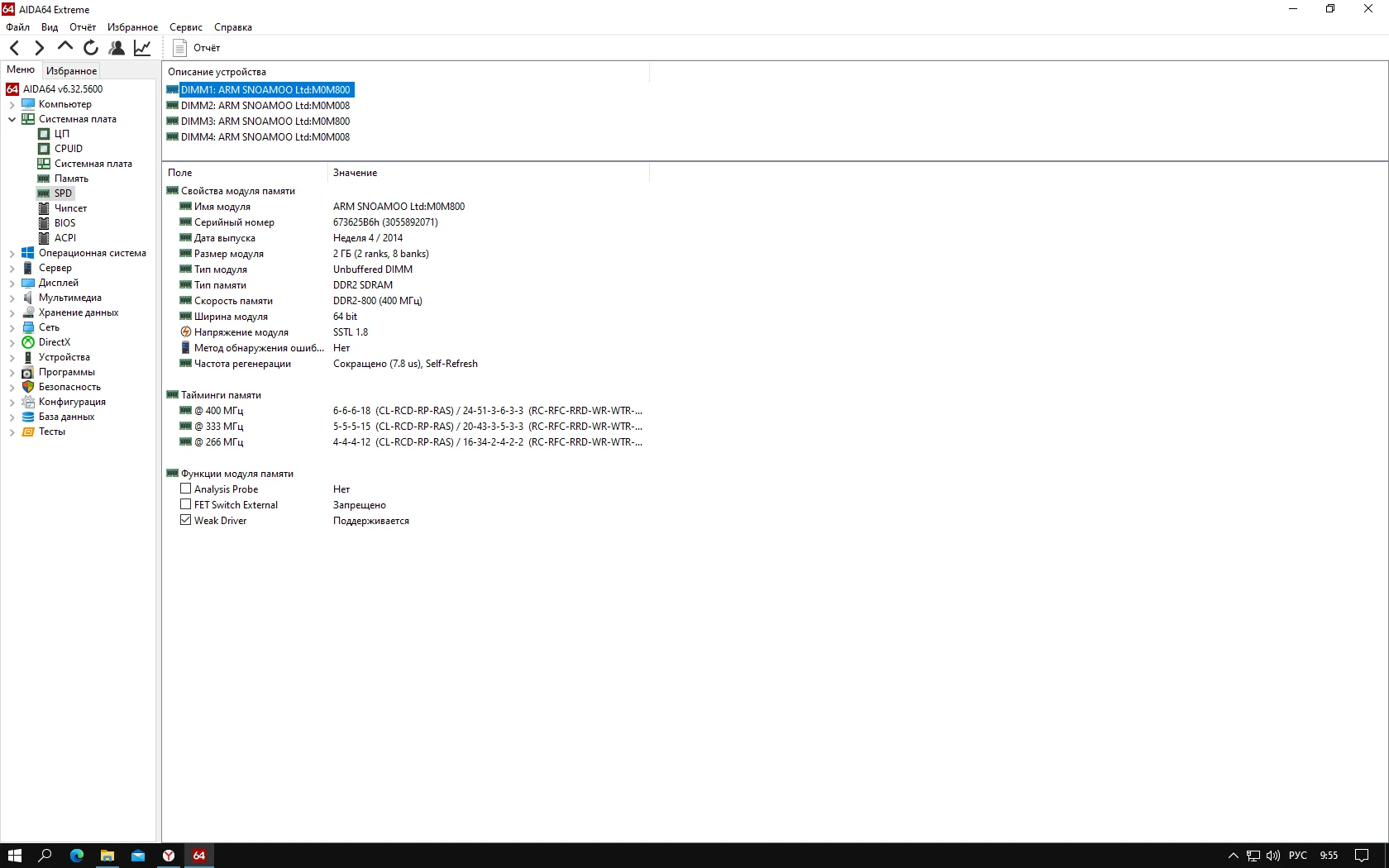Click the Описание устройства column header
The width and height of the screenshot is (1389, 868).
click(x=406, y=72)
